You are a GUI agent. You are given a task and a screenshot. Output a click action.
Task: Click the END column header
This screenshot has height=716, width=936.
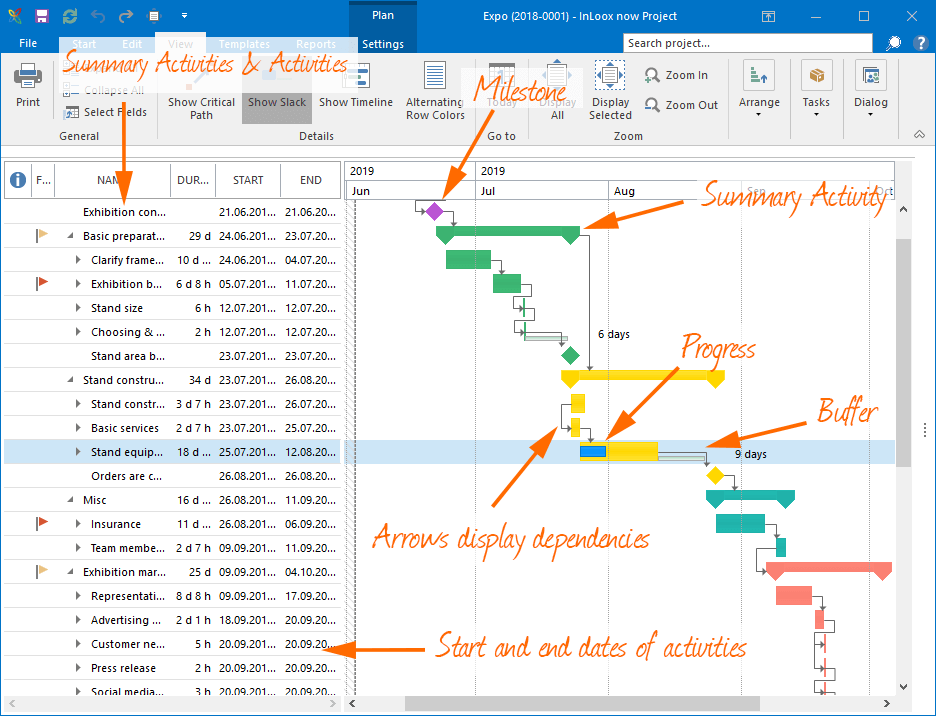[x=310, y=180]
